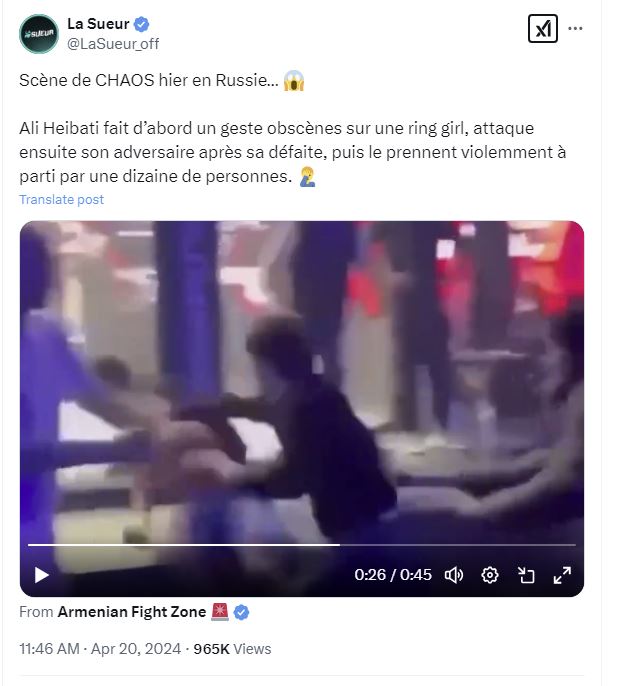Open La Sueur profile avatar
Viewport: 618px width, 686px height.
39,34
